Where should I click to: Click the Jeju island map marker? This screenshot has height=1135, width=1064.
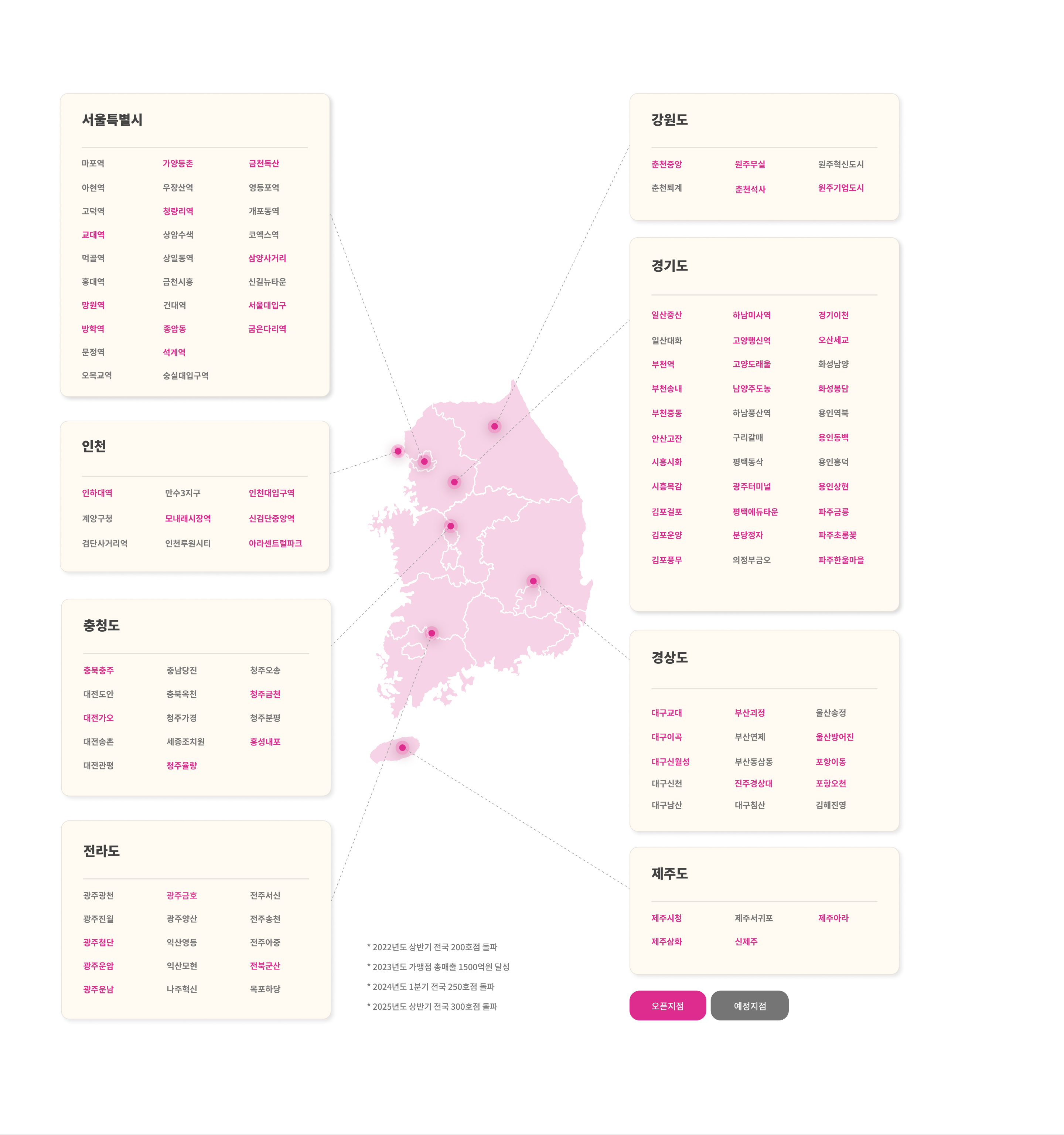[x=402, y=747]
